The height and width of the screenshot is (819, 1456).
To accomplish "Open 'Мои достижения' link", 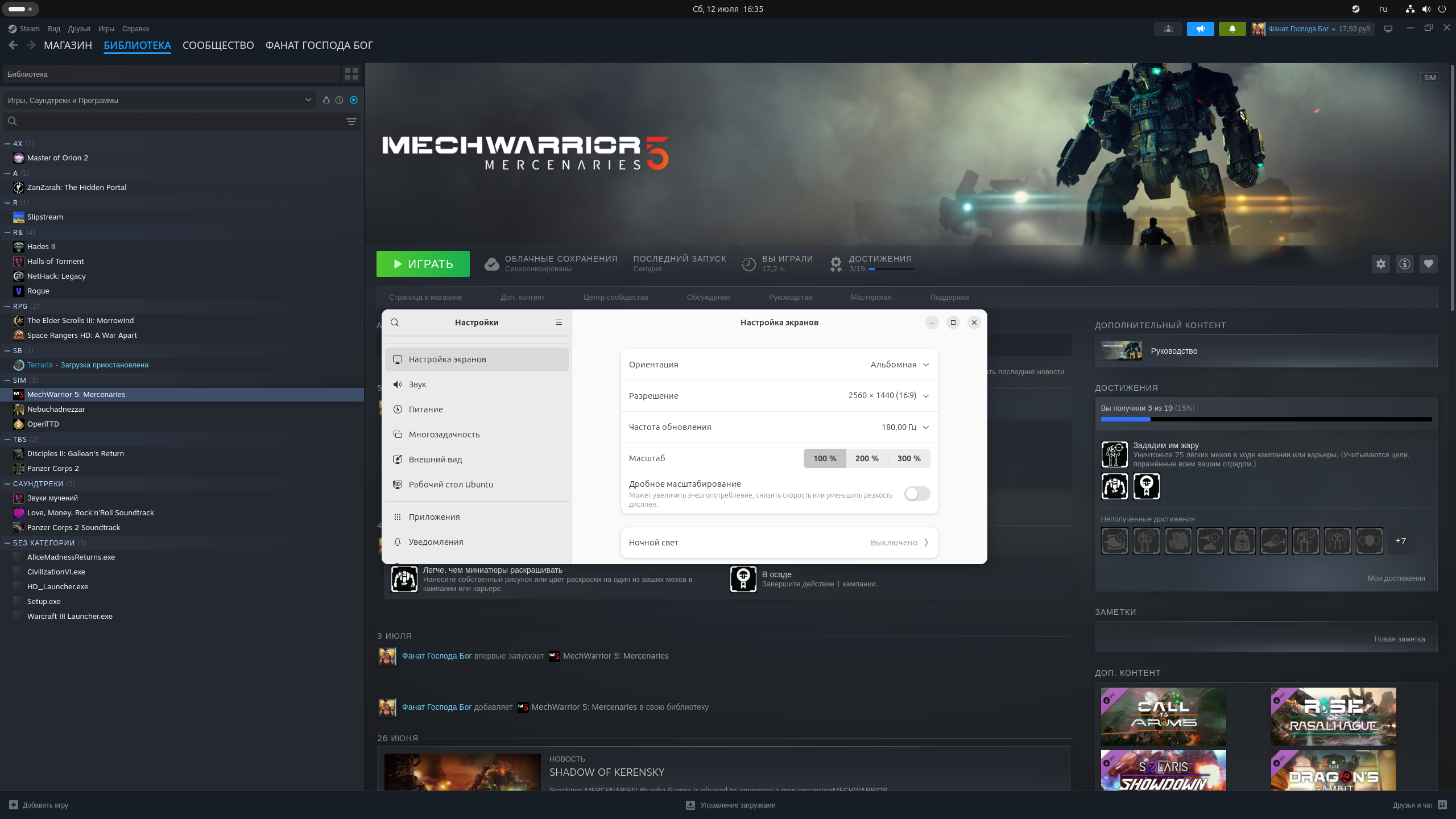I will point(1396,578).
